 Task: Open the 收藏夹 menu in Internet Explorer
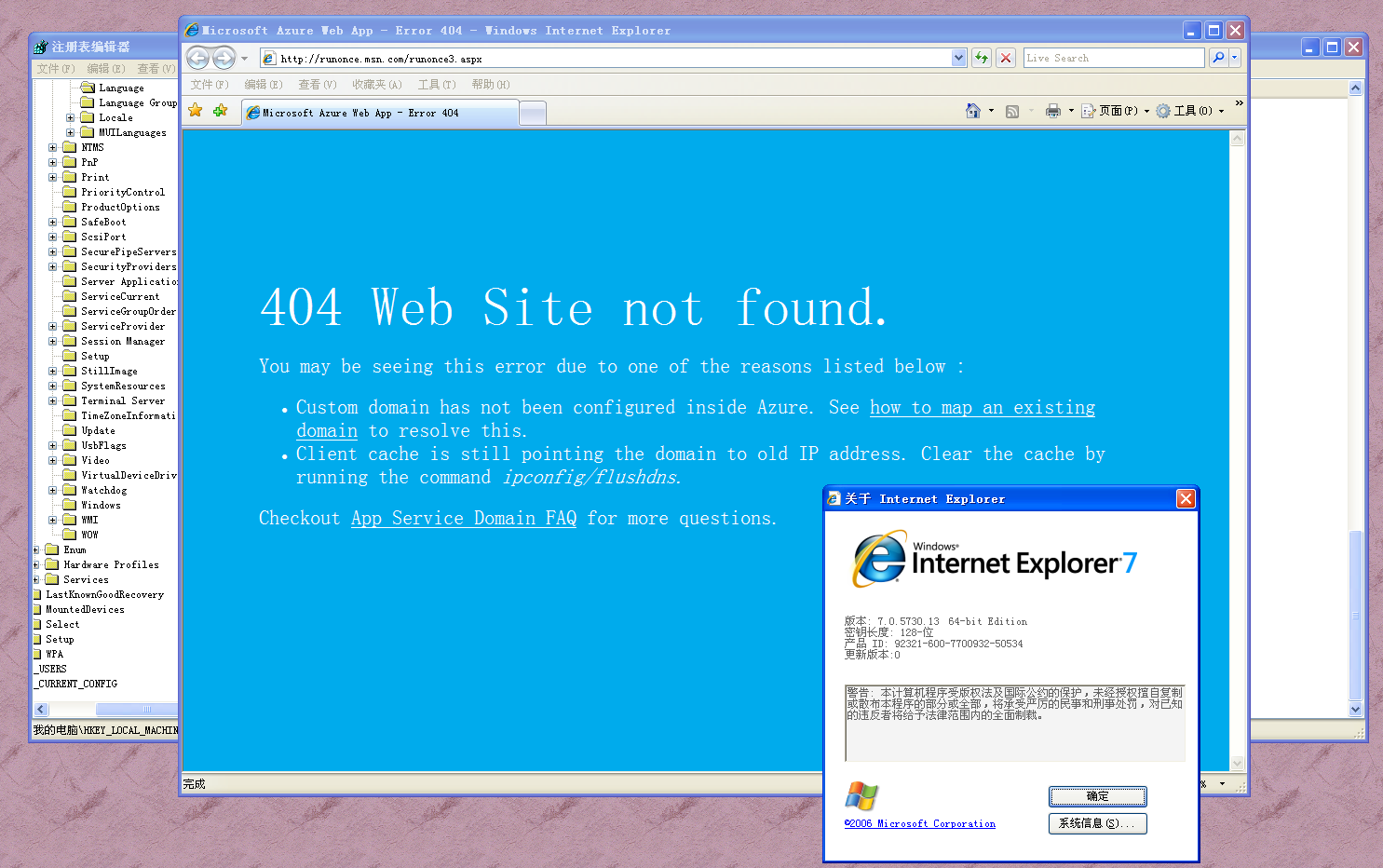(377, 85)
